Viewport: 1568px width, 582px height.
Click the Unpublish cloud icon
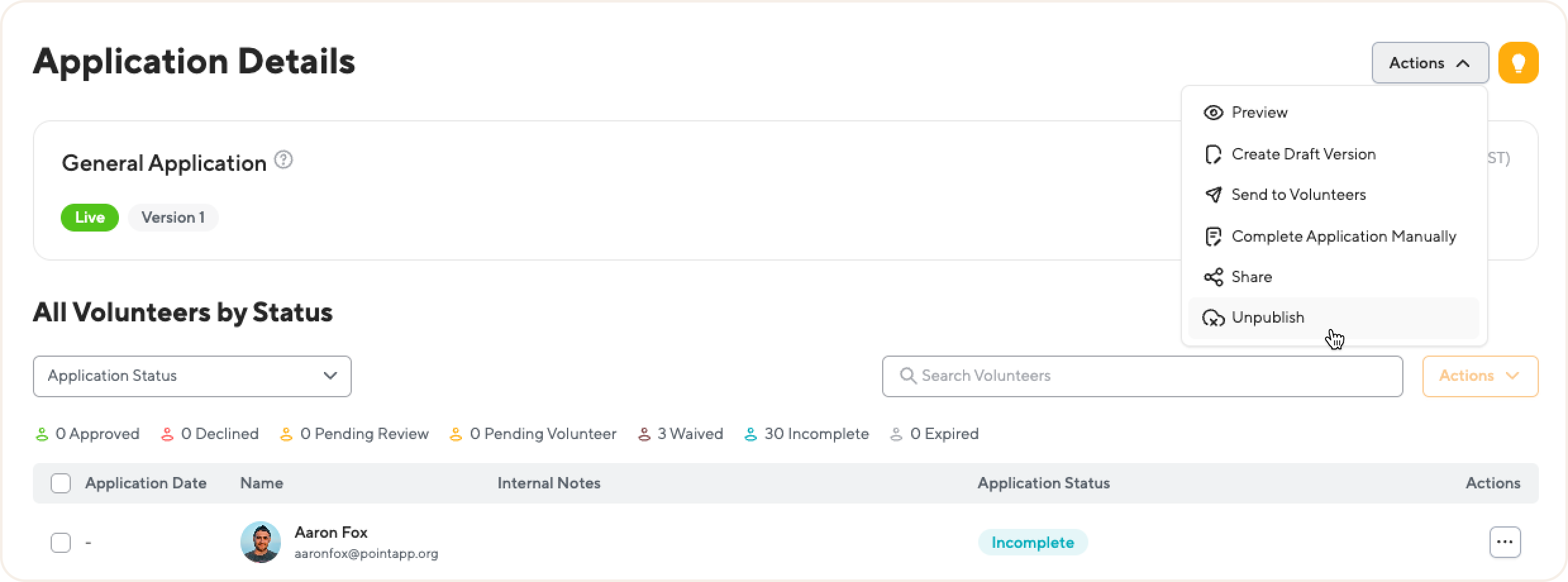tap(1213, 318)
